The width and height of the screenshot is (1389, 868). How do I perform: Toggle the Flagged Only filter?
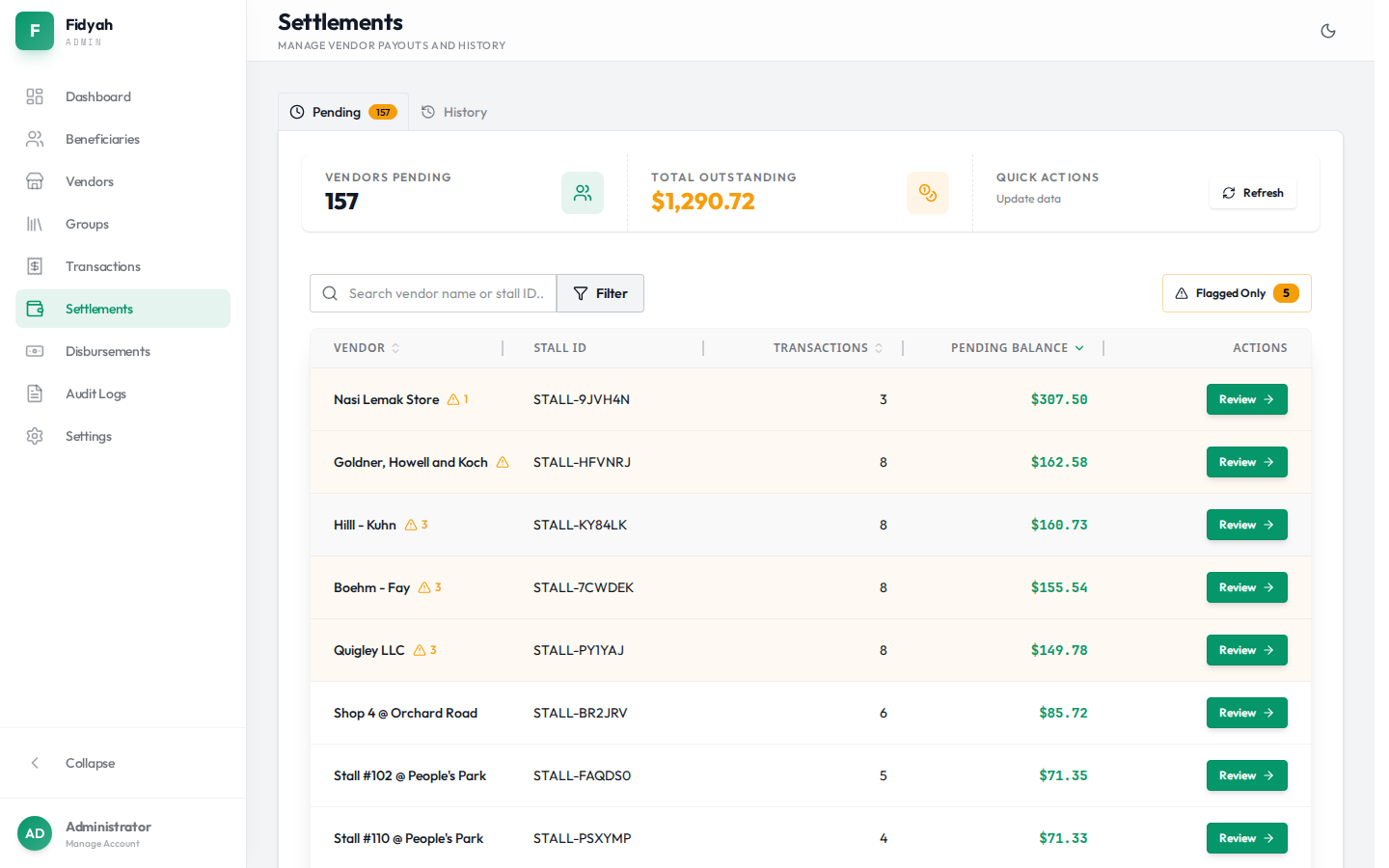click(x=1237, y=293)
